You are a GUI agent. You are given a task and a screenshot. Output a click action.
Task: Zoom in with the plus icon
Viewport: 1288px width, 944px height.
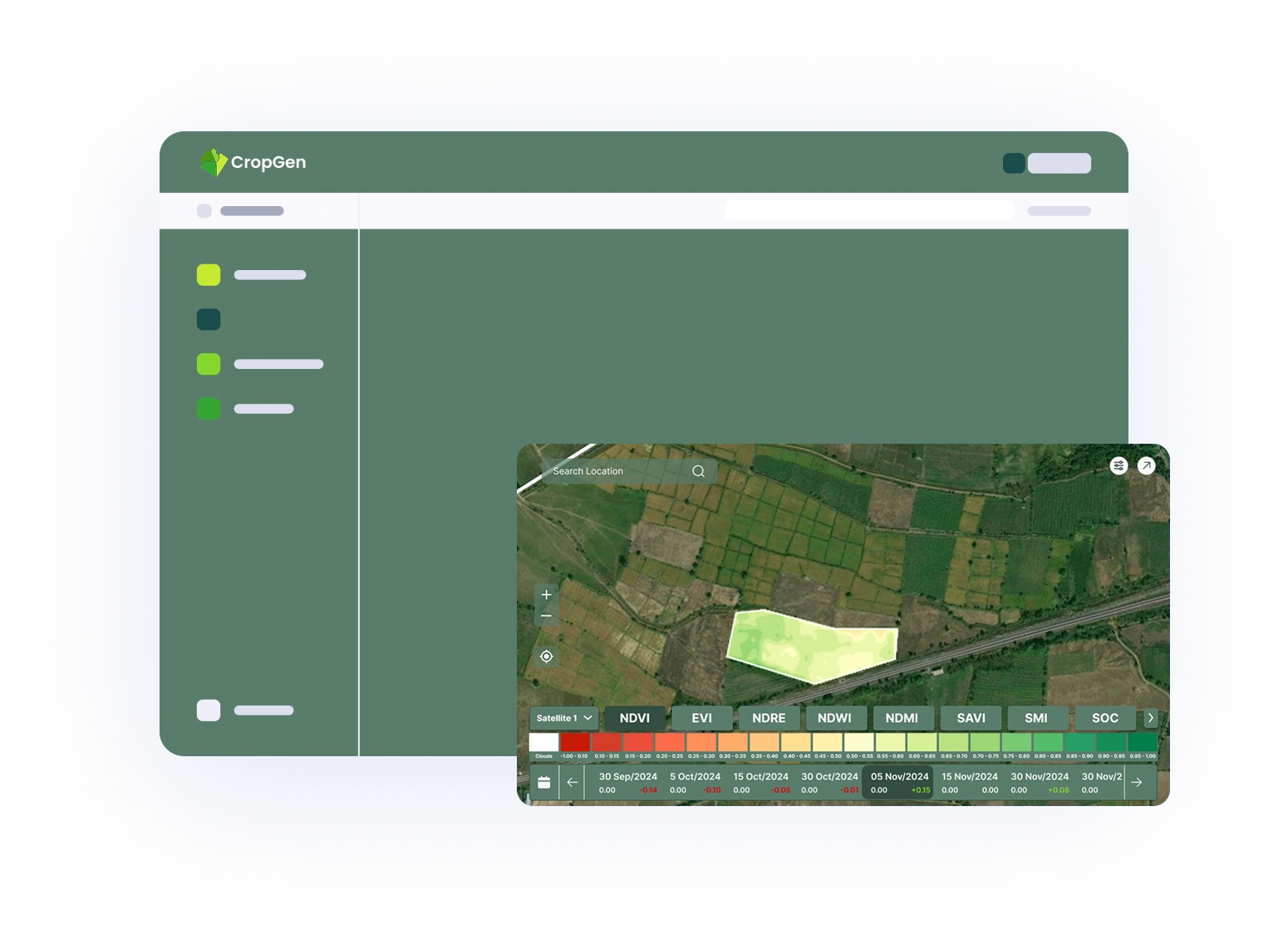click(x=546, y=595)
